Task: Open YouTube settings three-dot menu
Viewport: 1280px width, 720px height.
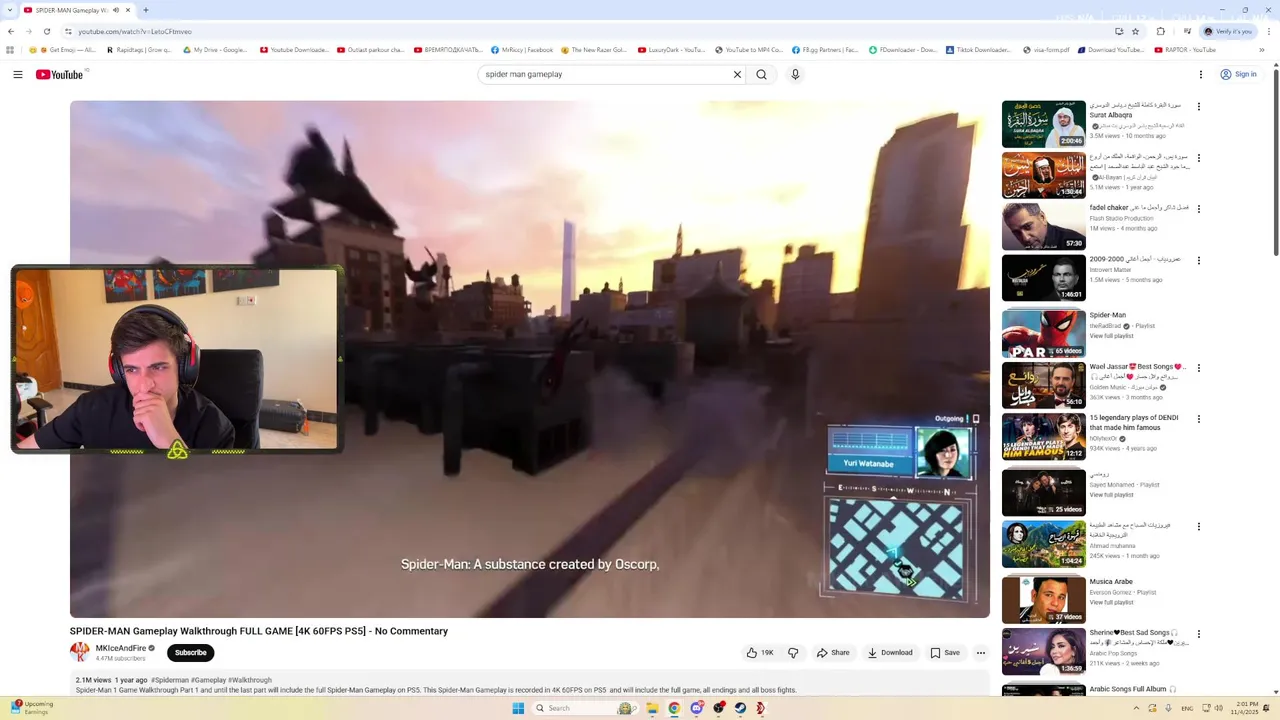Action: click(x=1201, y=74)
